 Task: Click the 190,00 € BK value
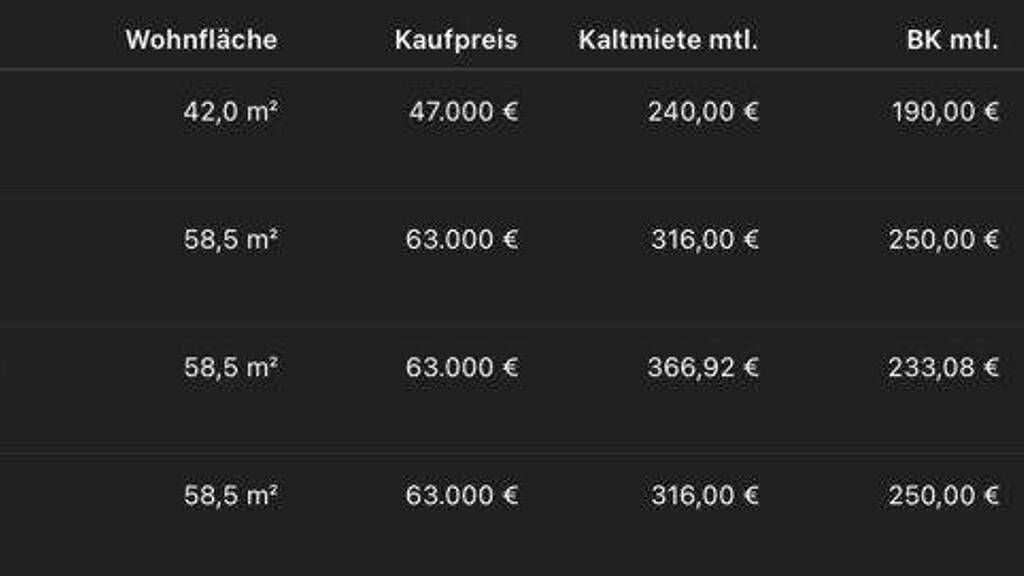[945, 111]
